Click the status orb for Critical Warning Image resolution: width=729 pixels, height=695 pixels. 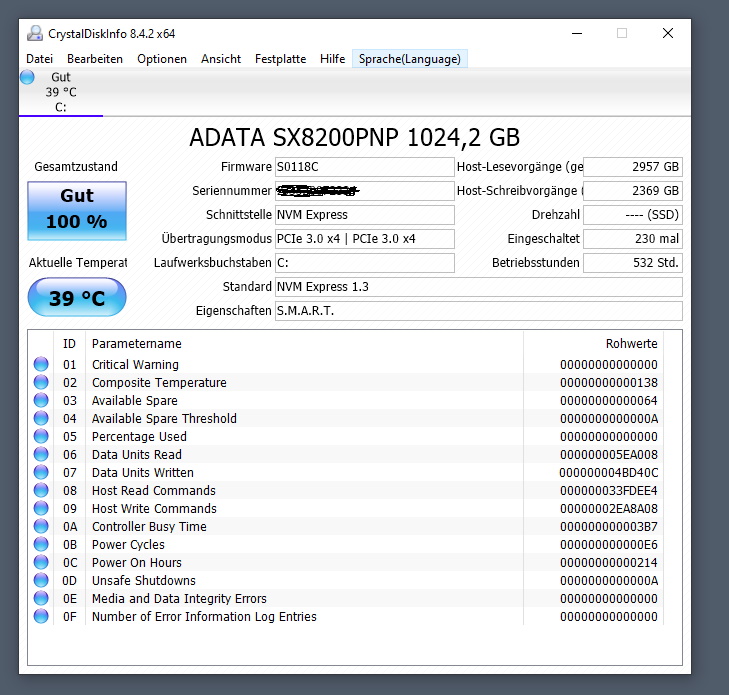click(41, 364)
